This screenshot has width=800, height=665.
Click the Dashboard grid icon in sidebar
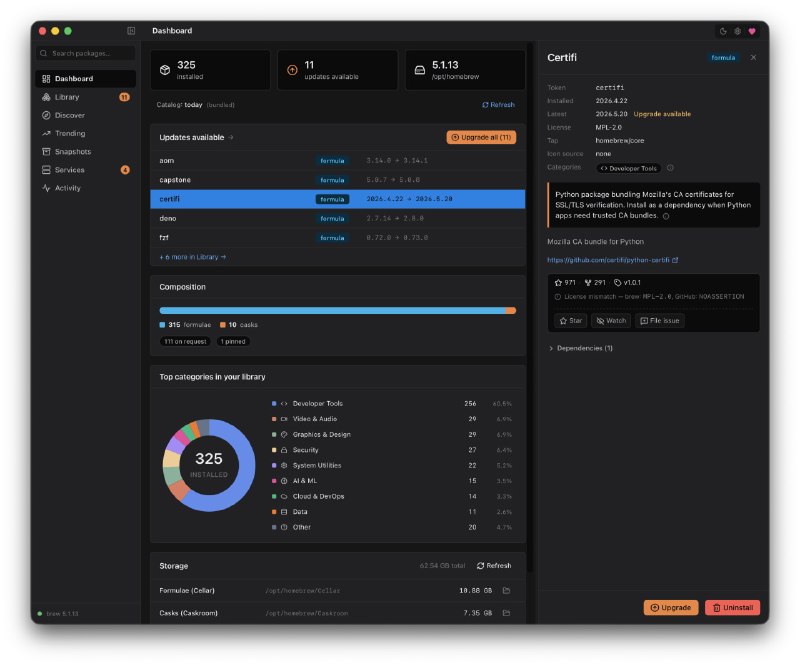click(46, 79)
